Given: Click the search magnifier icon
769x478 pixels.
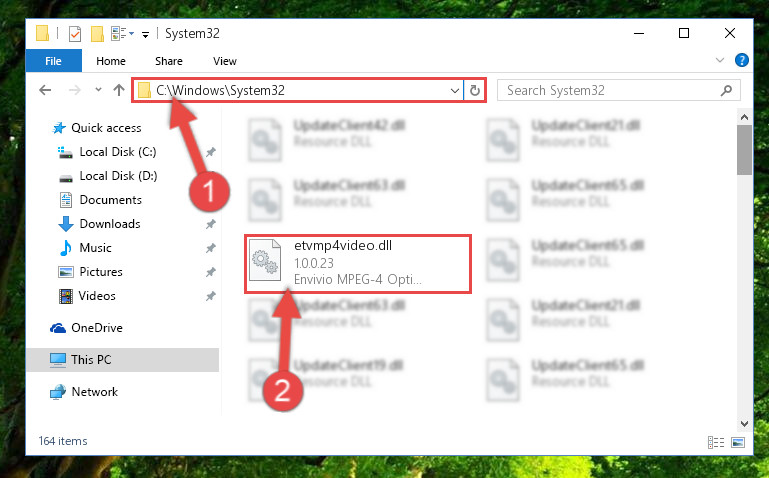Looking at the screenshot, I should [x=726, y=90].
